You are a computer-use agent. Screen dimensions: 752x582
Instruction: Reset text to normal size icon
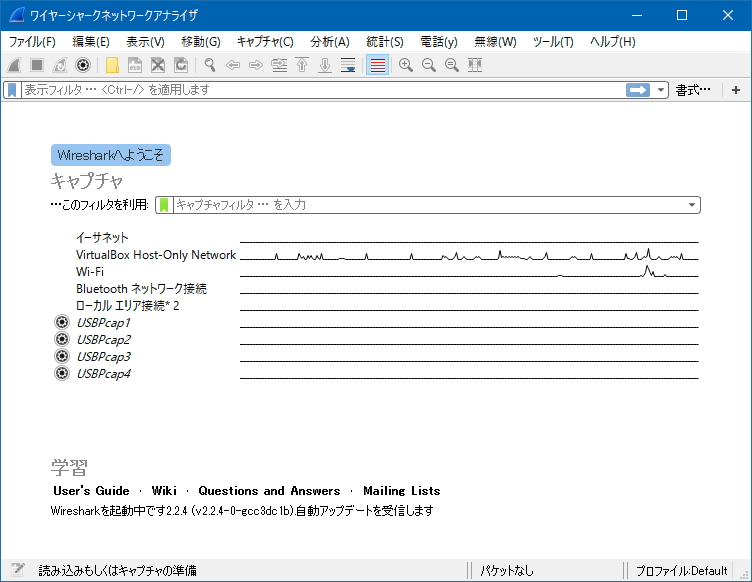[x=452, y=65]
